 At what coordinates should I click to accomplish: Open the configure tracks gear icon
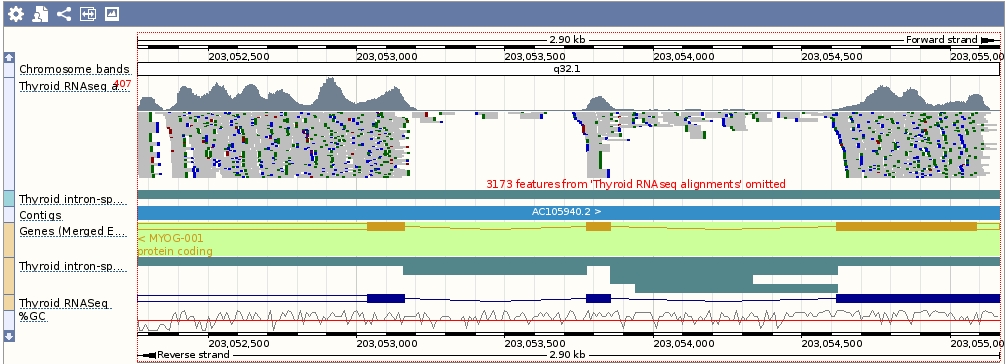(15, 14)
